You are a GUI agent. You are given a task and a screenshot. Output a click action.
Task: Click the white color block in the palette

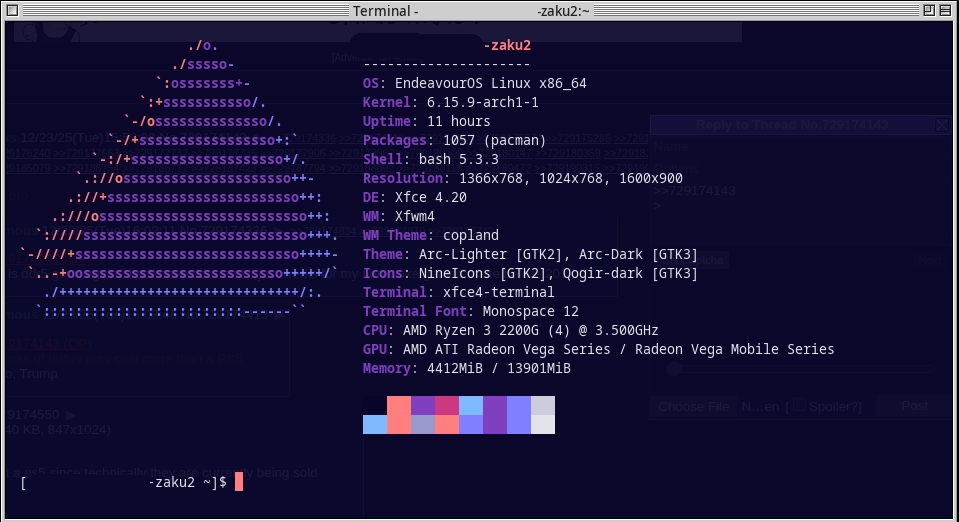click(x=543, y=424)
